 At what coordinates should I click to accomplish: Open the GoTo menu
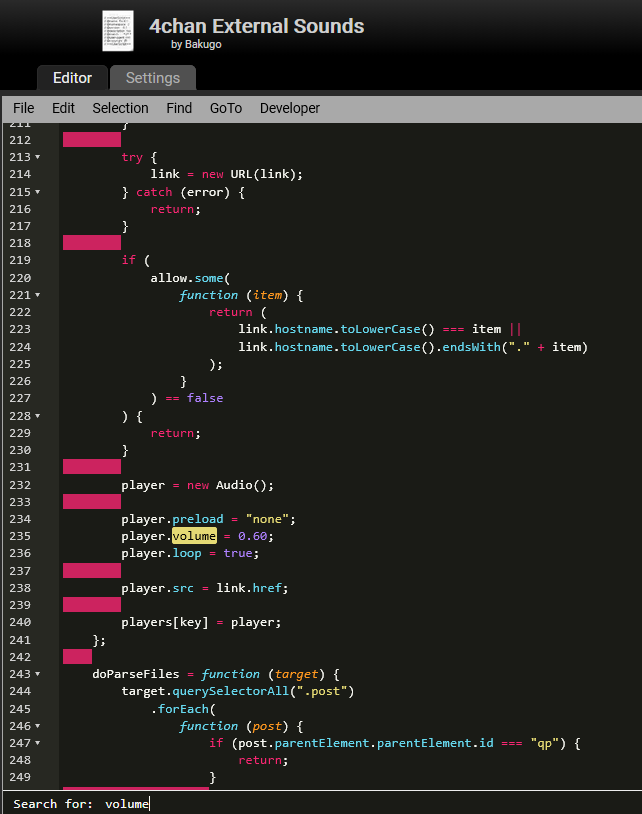pos(226,108)
